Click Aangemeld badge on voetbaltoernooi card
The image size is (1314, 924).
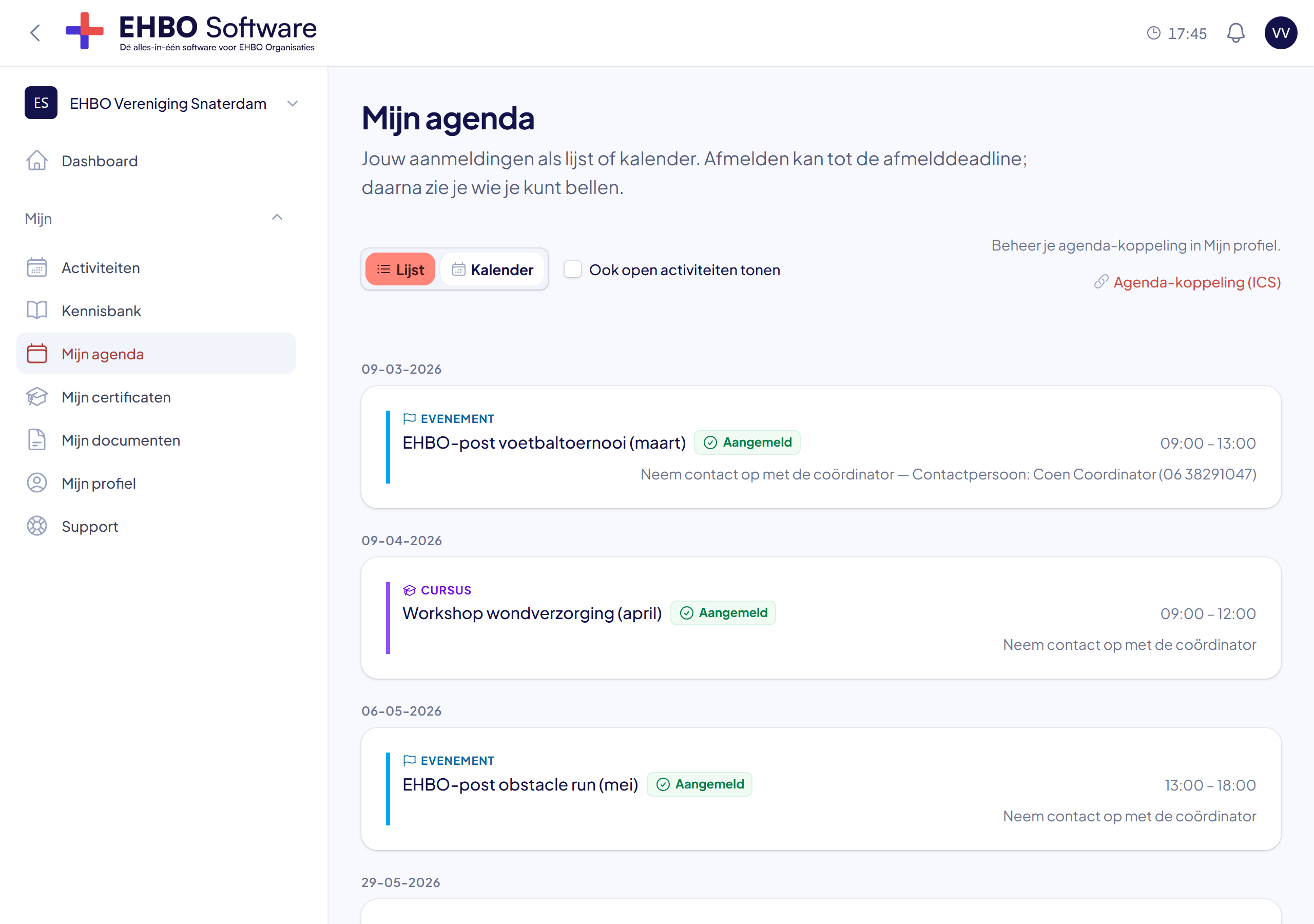(x=747, y=442)
